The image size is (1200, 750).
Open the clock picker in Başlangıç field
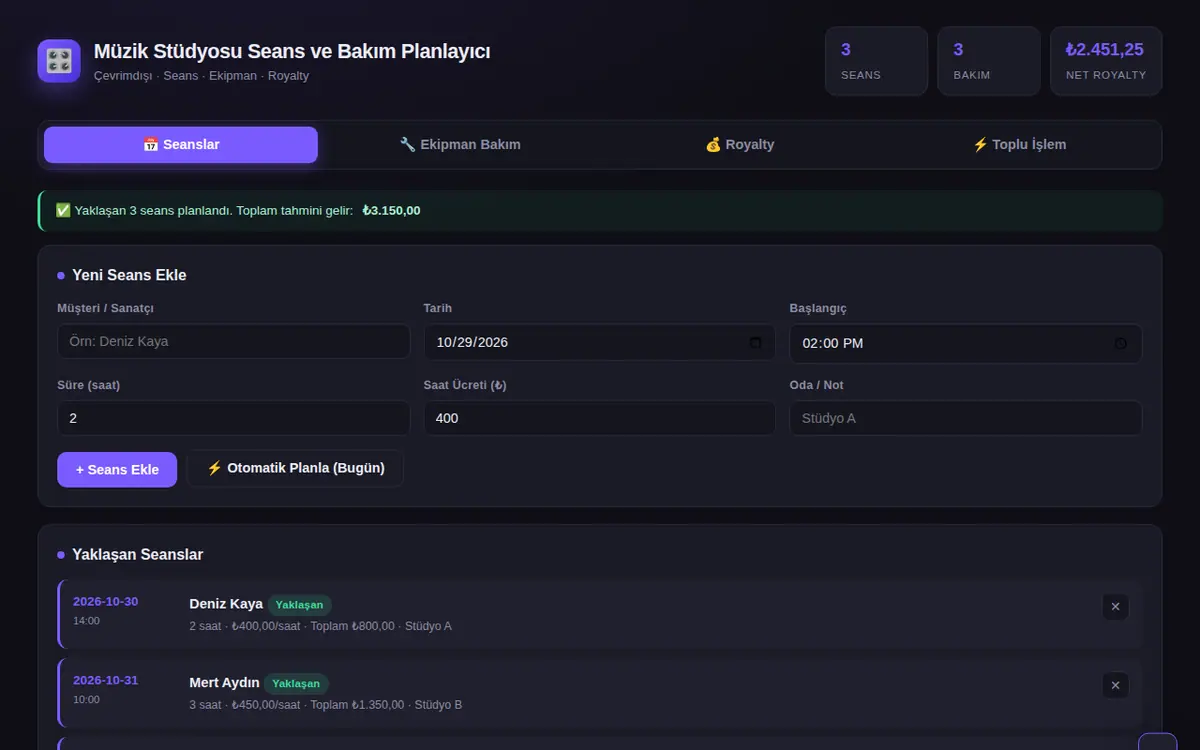pyautogui.click(x=1121, y=343)
